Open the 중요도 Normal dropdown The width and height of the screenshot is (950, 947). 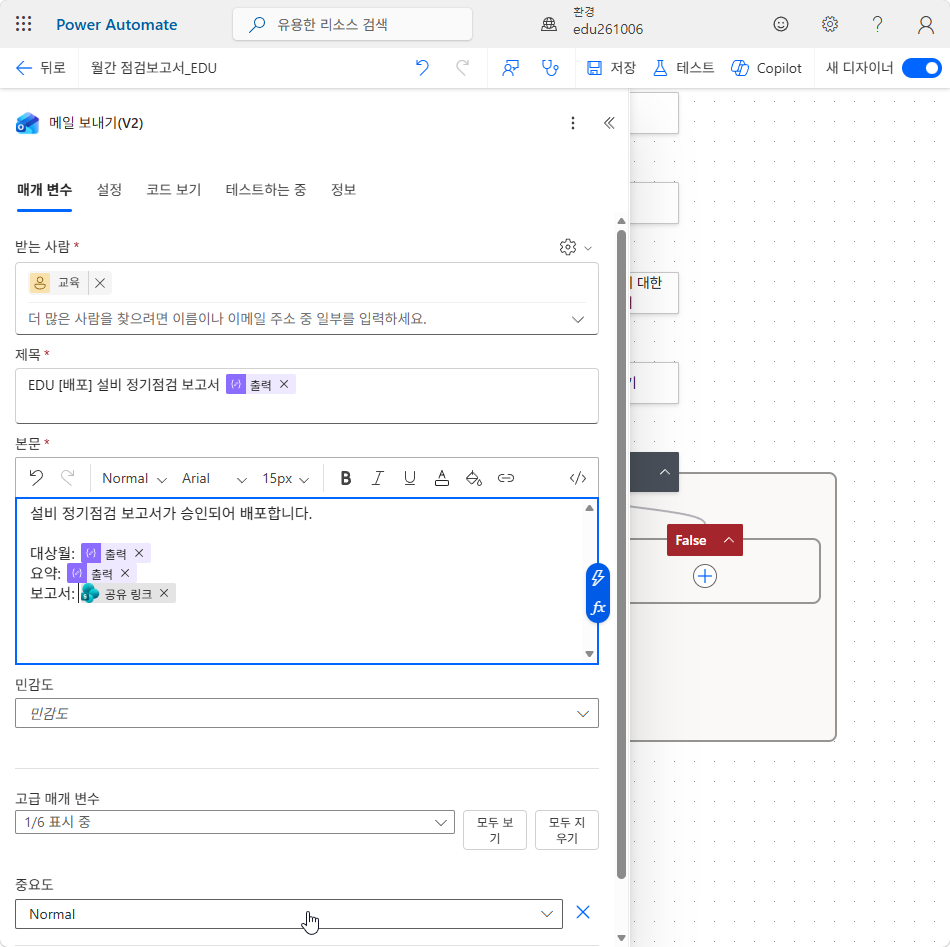click(289, 914)
